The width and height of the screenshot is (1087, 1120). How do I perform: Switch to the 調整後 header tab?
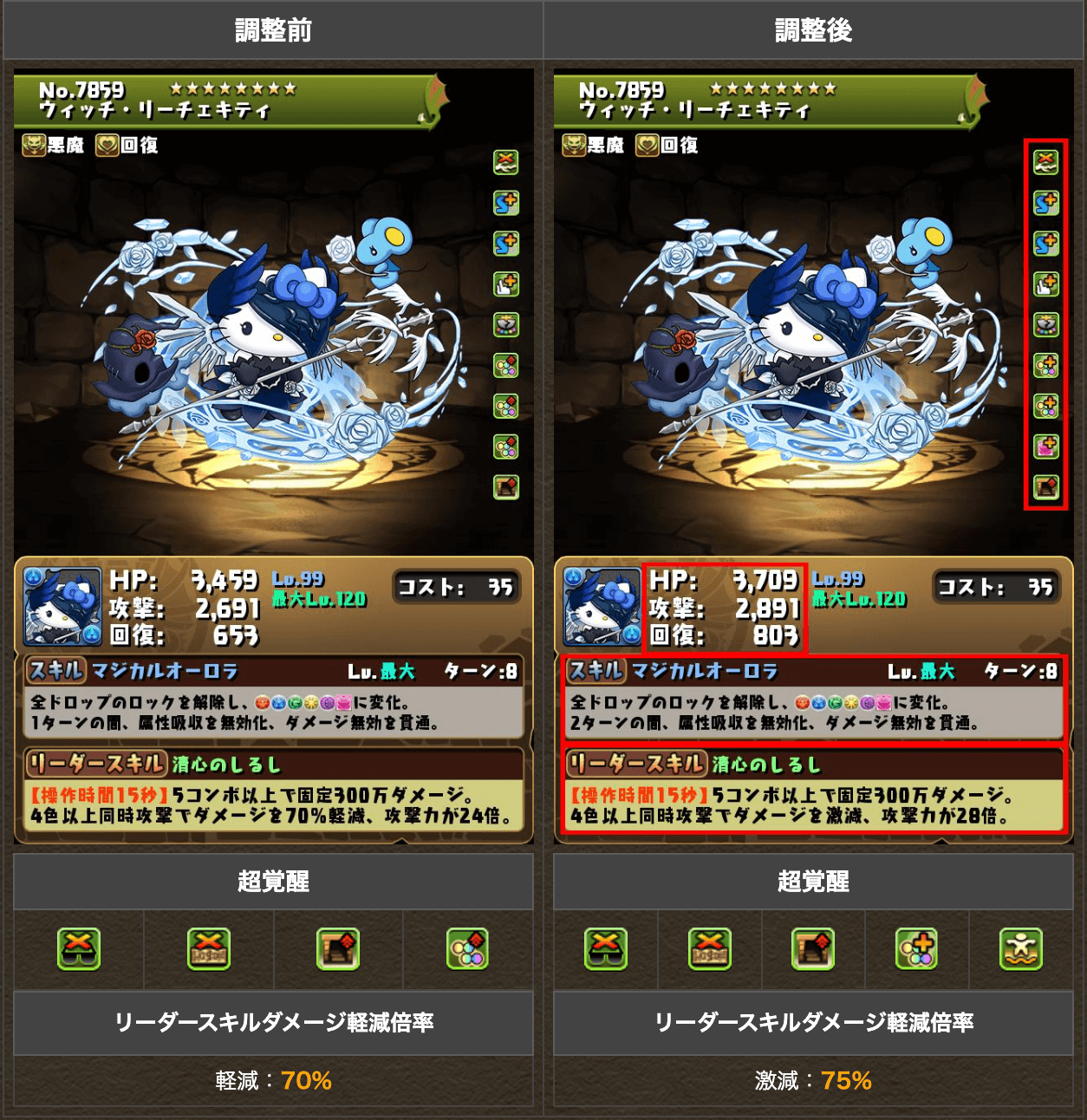click(813, 30)
